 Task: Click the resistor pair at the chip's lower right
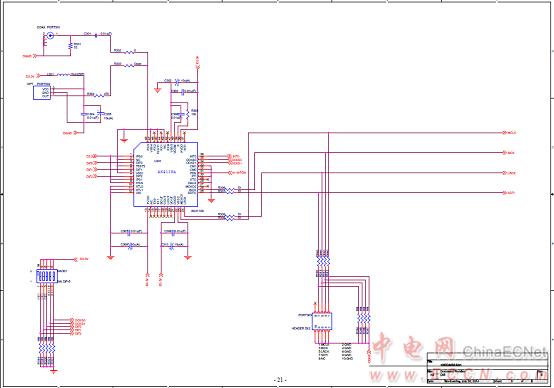(x=229, y=217)
